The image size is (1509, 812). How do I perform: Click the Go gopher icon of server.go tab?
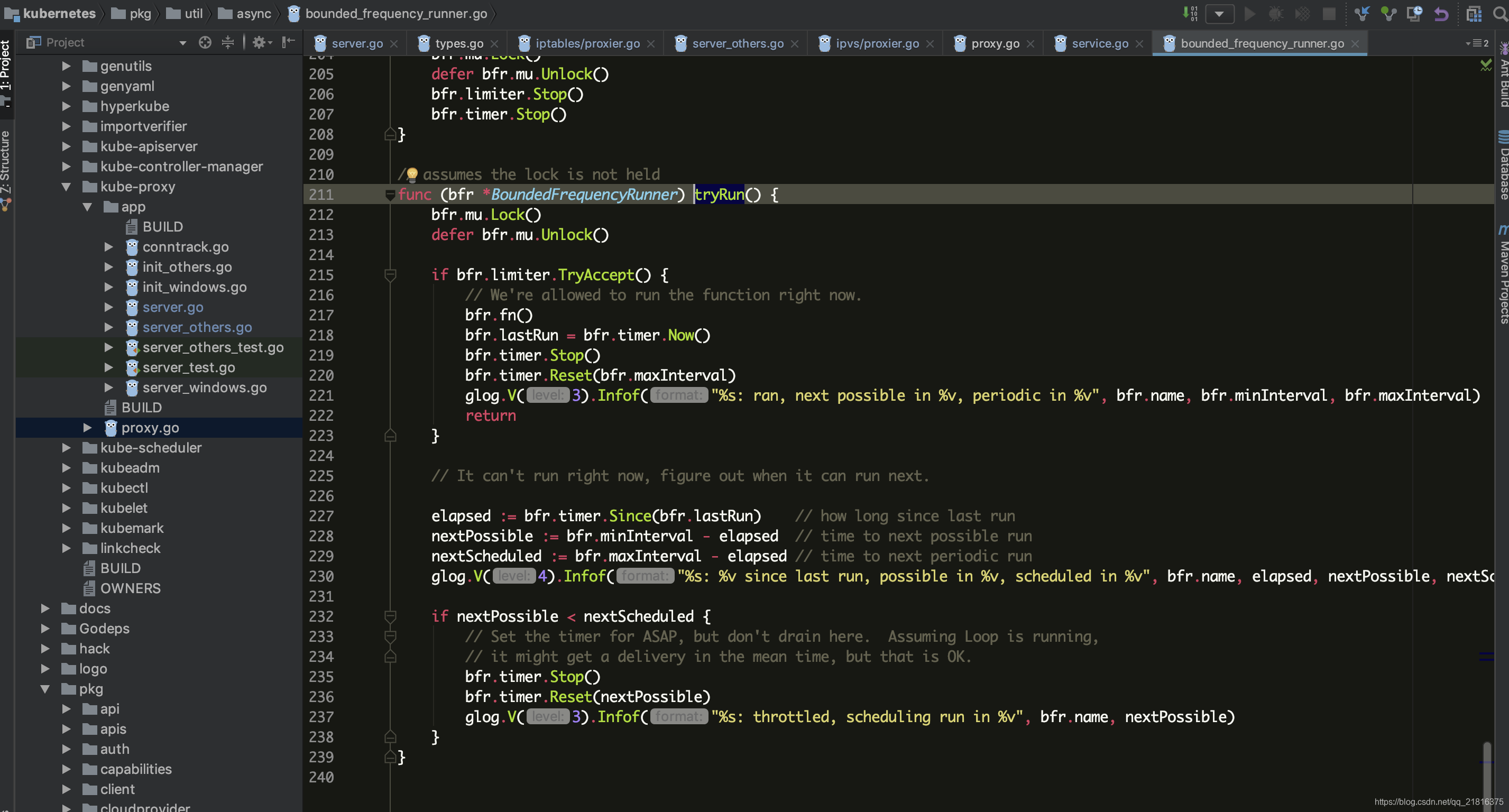click(320, 43)
